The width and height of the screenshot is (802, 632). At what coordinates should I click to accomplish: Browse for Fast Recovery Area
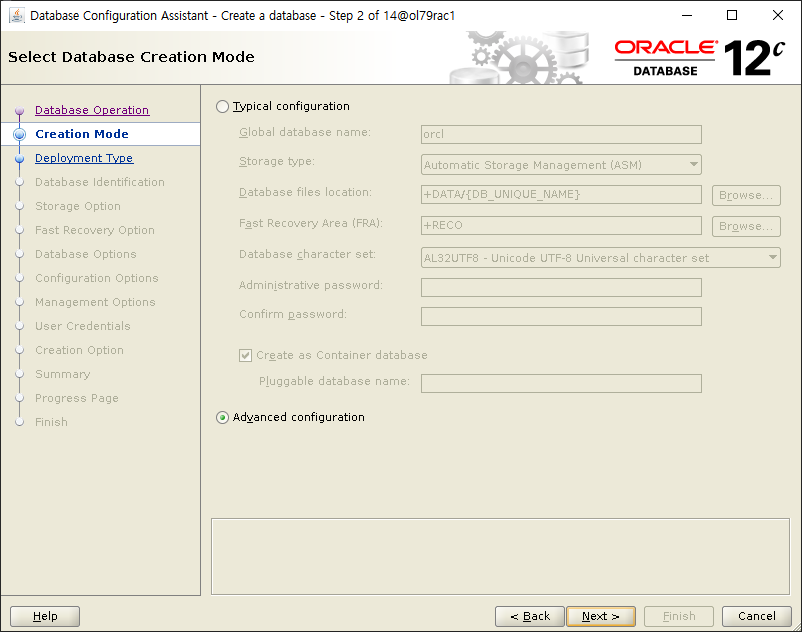(746, 227)
